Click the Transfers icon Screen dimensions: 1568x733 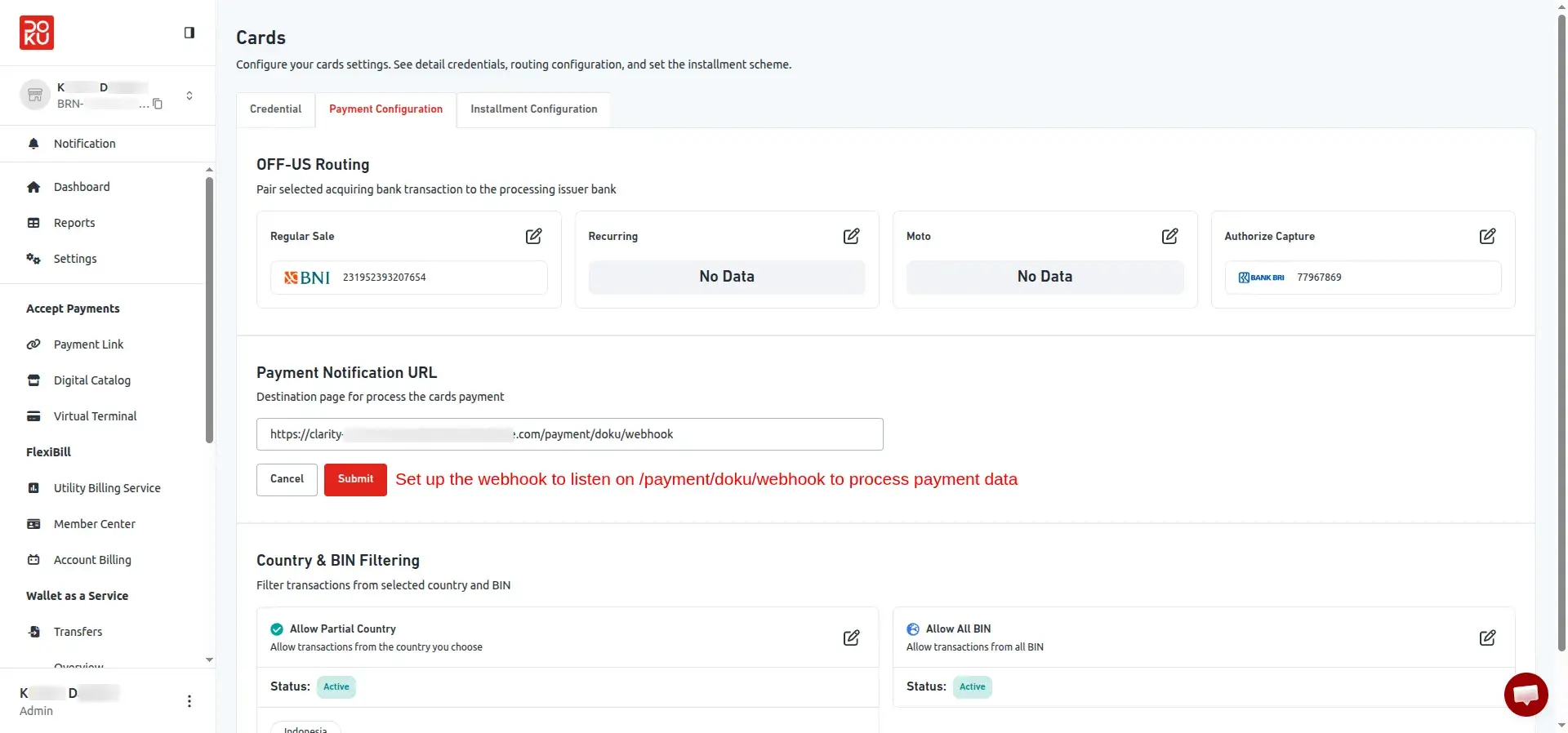tap(33, 632)
